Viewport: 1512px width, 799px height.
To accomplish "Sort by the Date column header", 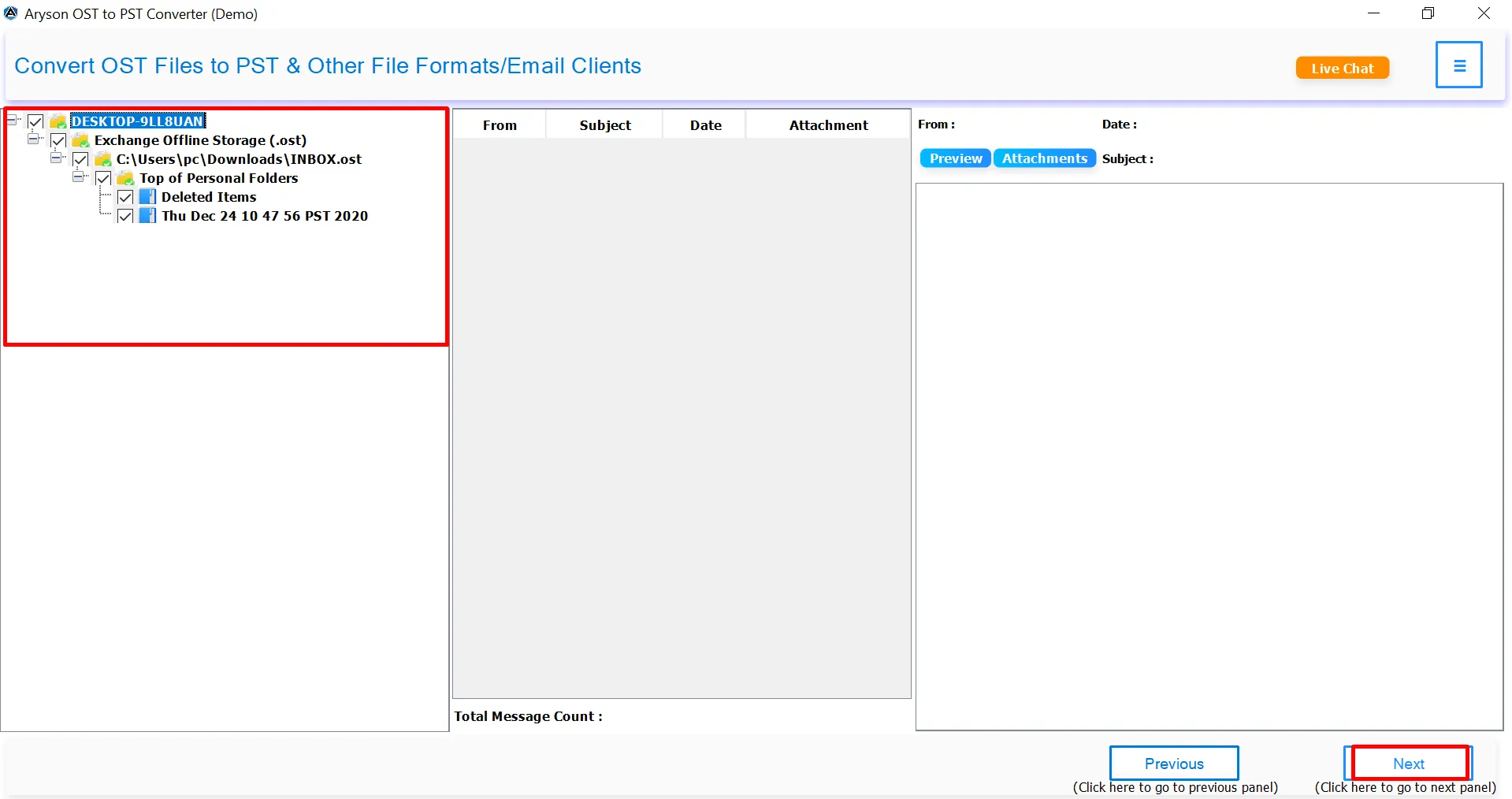I will click(x=705, y=125).
